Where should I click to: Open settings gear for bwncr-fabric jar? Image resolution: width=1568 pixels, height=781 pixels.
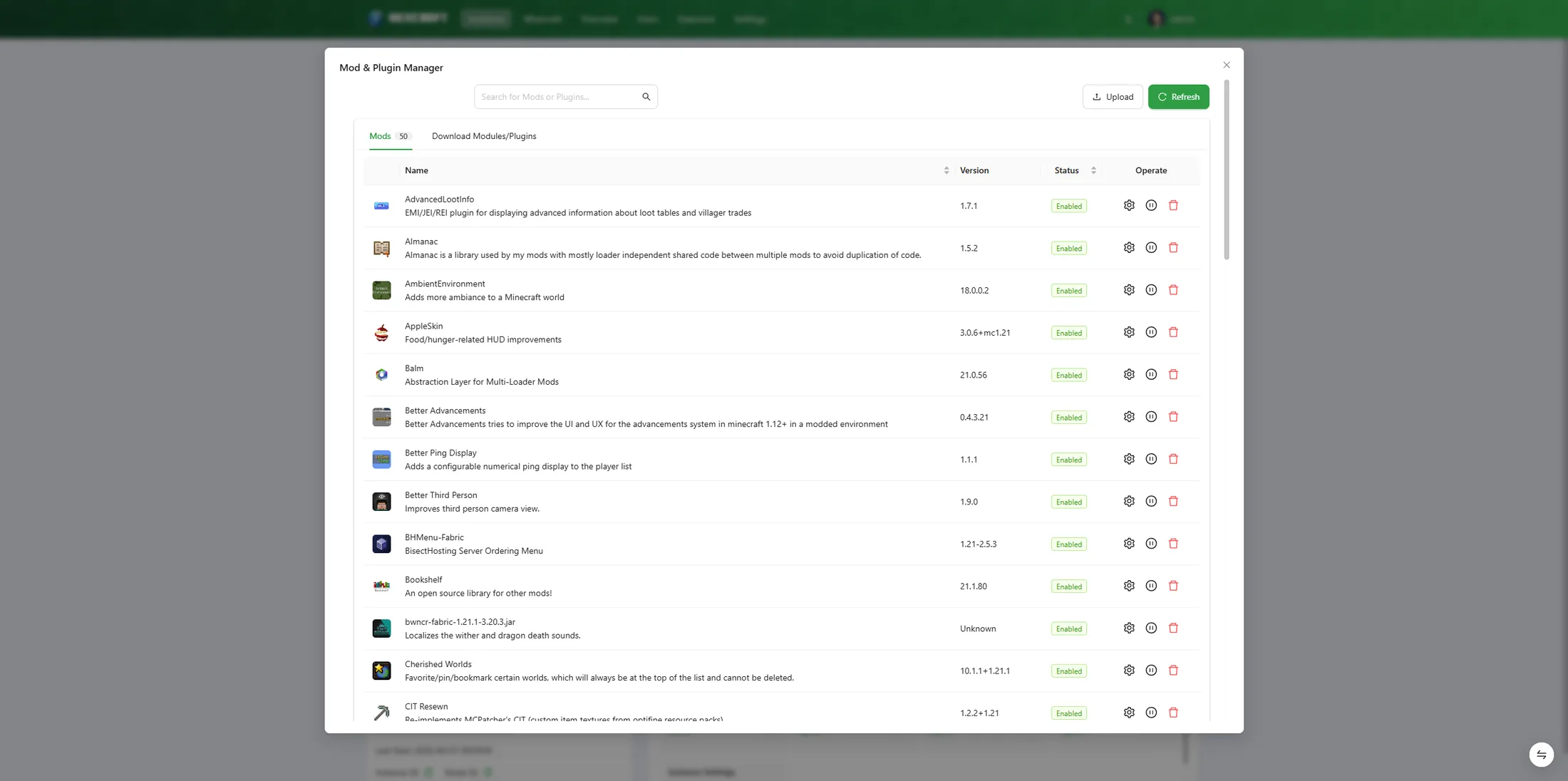(1129, 628)
